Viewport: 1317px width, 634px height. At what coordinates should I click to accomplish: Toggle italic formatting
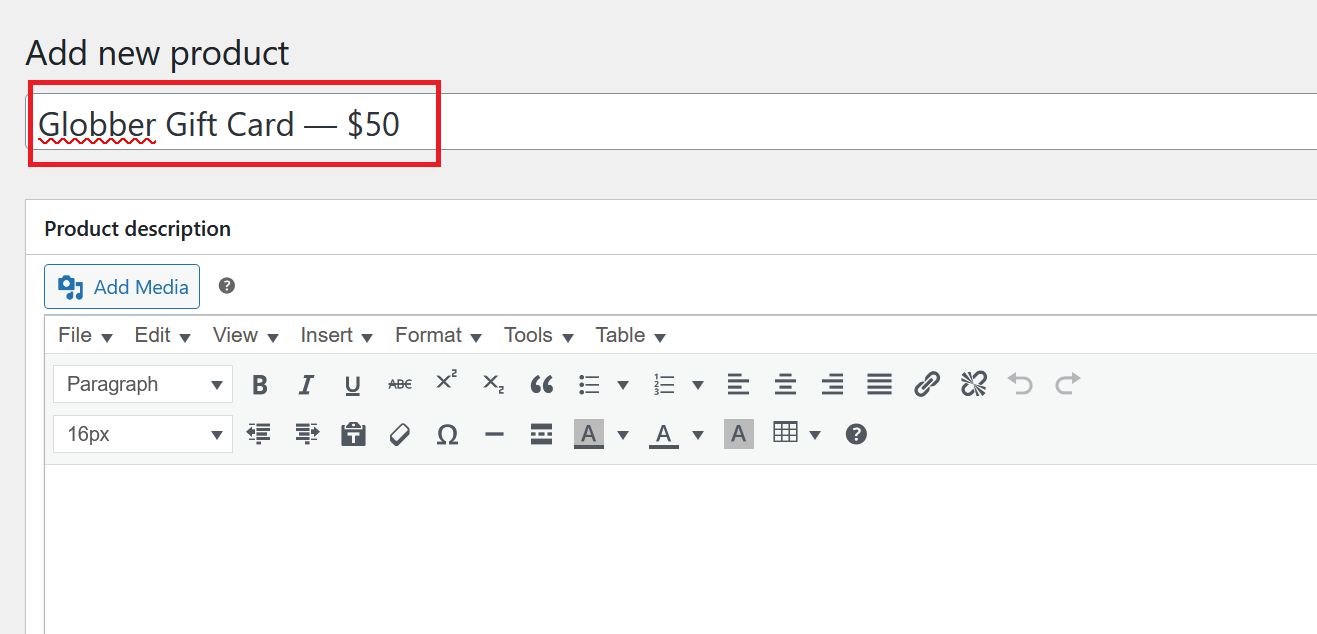306,384
